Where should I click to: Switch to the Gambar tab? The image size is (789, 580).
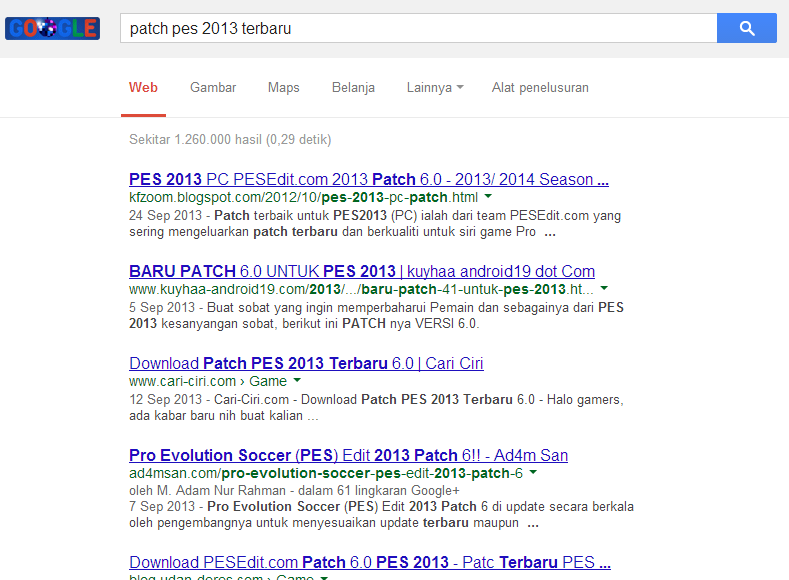[x=213, y=87]
